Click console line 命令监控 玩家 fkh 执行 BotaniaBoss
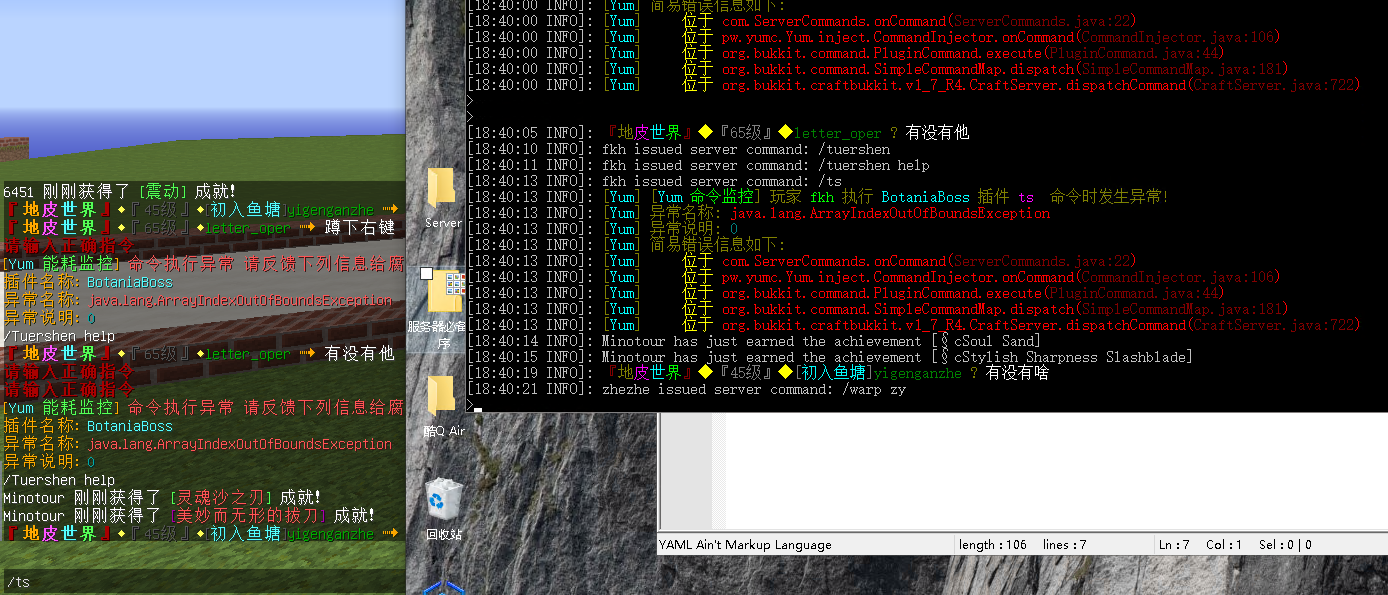The height and width of the screenshot is (595, 1388). [x=817, y=197]
